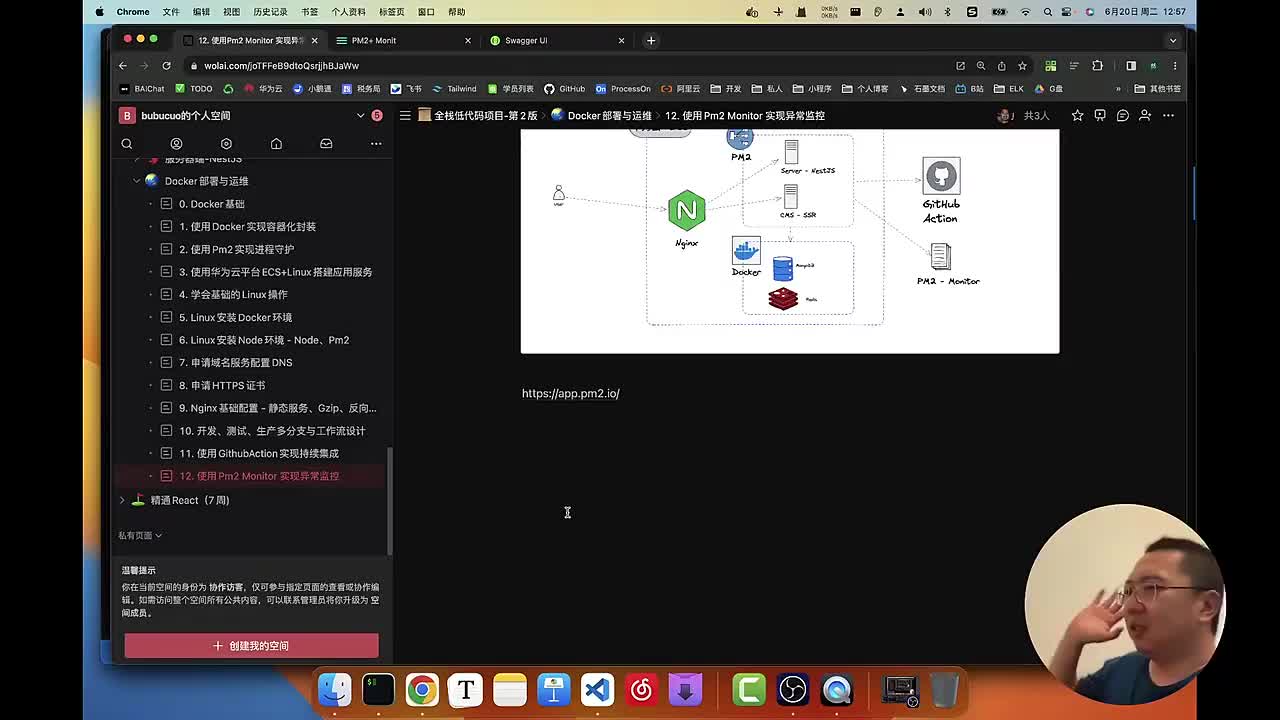Open the GitHub bookmark
Screen dimensions: 1280x720
(x=564, y=89)
